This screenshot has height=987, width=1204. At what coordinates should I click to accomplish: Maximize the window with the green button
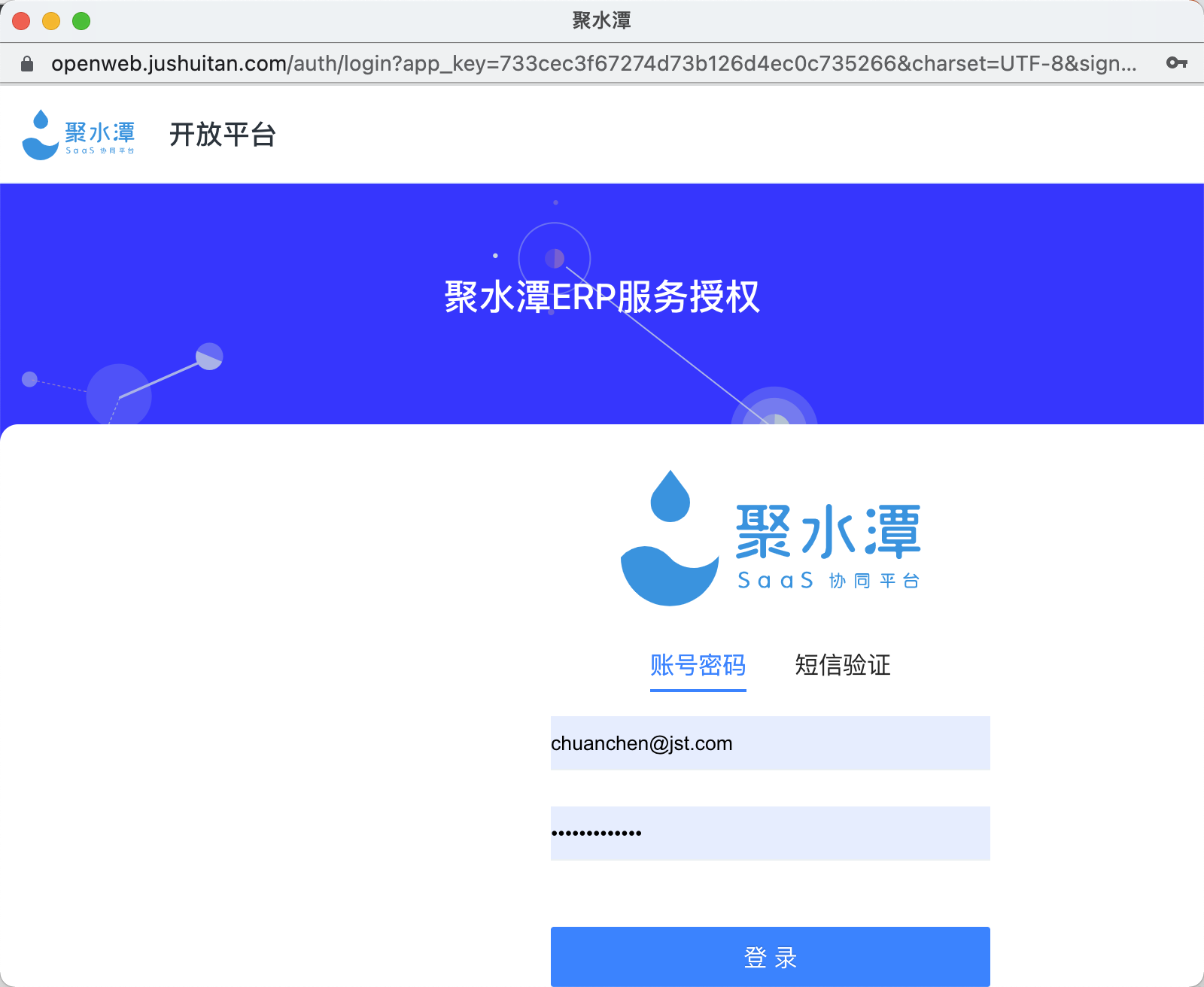pyautogui.click(x=81, y=21)
